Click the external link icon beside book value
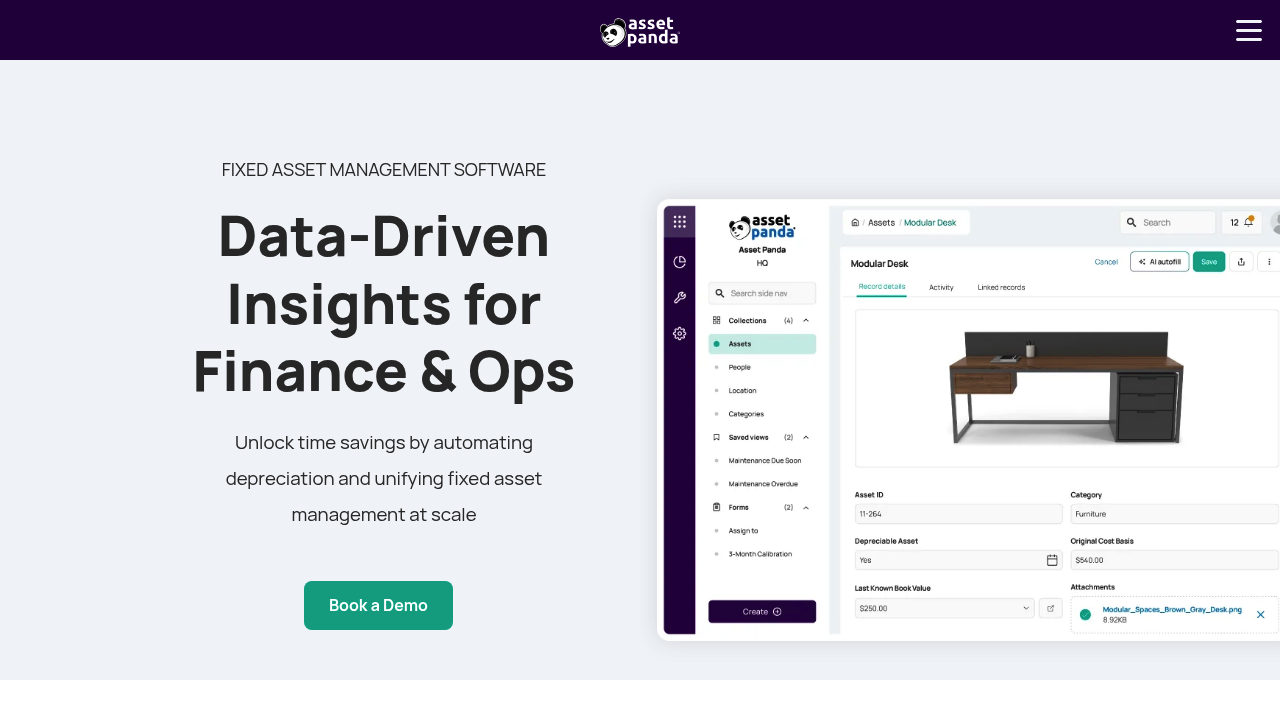Image resolution: width=1280 pixels, height=720 pixels. click(x=1050, y=608)
